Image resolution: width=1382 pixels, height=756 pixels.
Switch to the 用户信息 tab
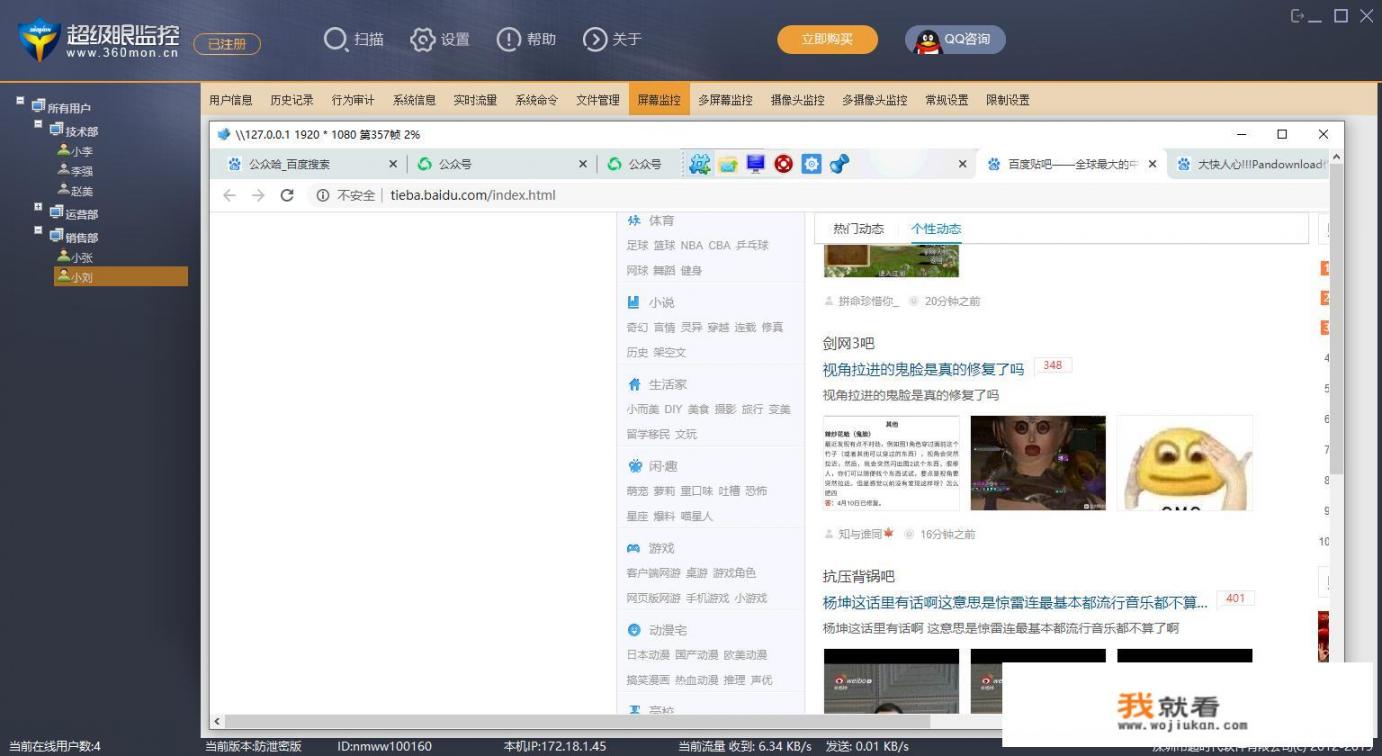coord(231,100)
